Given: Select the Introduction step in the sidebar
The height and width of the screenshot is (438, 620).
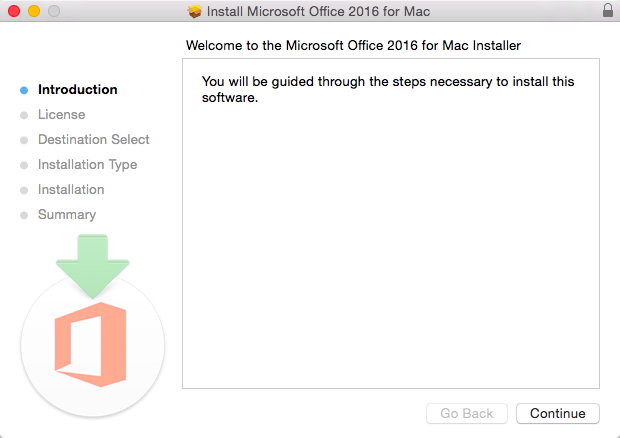Looking at the screenshot, I should tap(77, 90).
